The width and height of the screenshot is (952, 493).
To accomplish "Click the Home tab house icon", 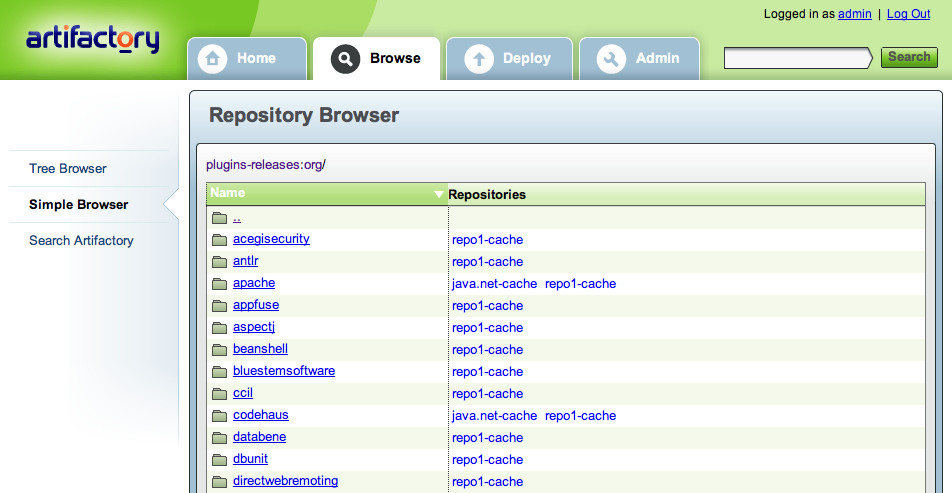I will point(212,59).
